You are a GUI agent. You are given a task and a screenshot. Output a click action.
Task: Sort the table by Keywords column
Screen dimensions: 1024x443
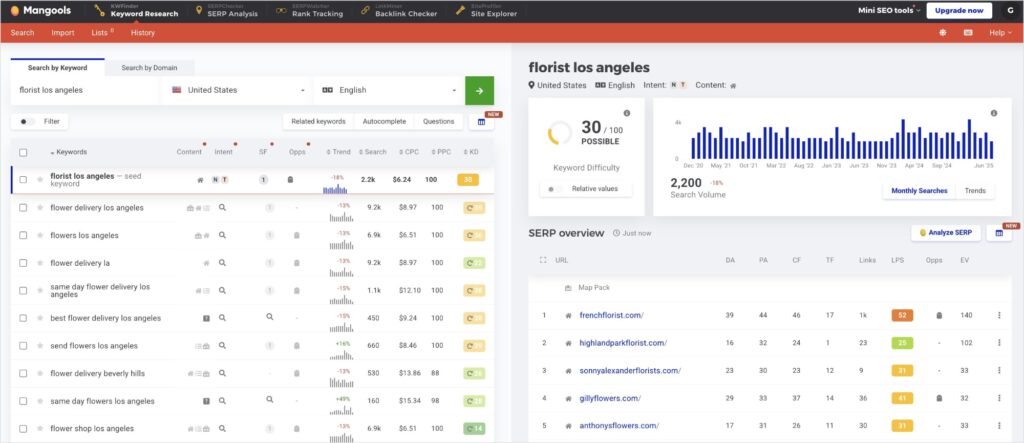click(x=68, y=152)
